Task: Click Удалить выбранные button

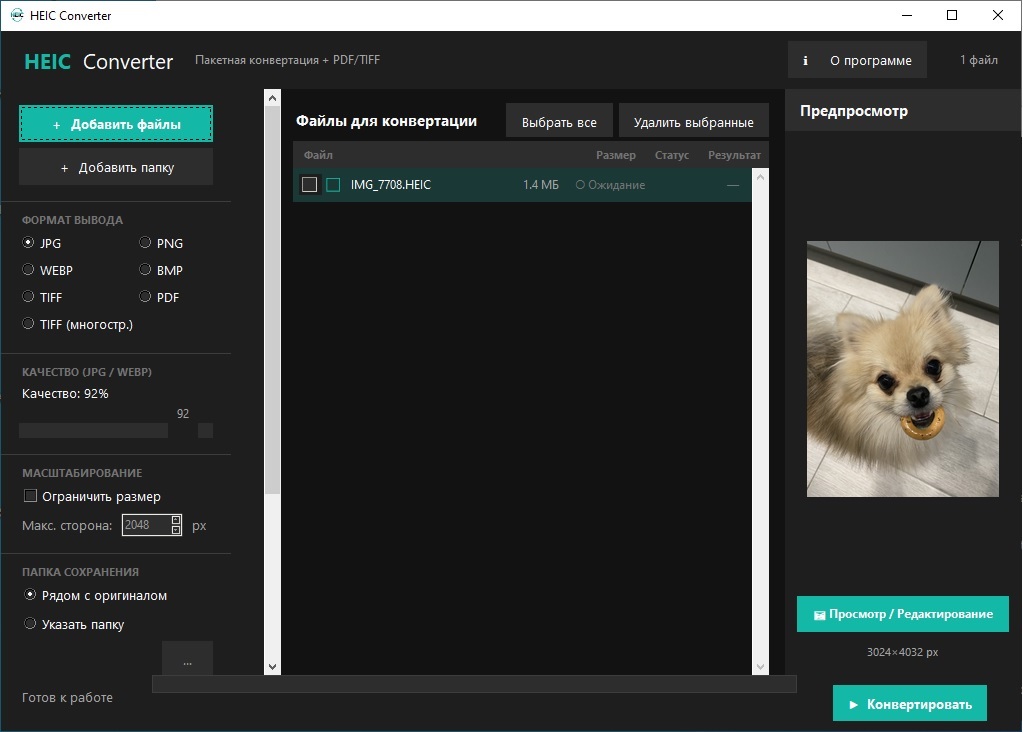Action: tap(694, 121)
